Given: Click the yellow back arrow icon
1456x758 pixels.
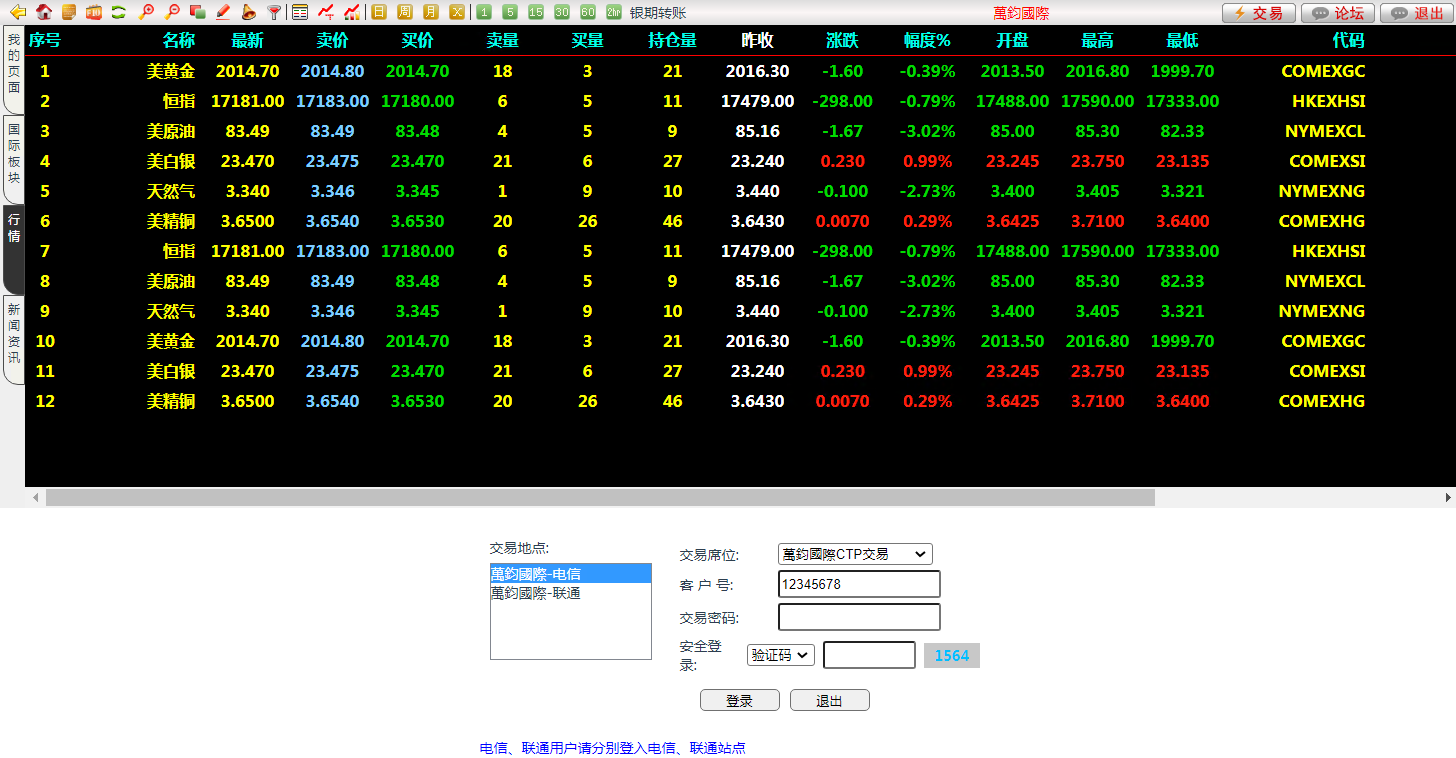Looking at the screenshot, I should click(x=17, y=12).
